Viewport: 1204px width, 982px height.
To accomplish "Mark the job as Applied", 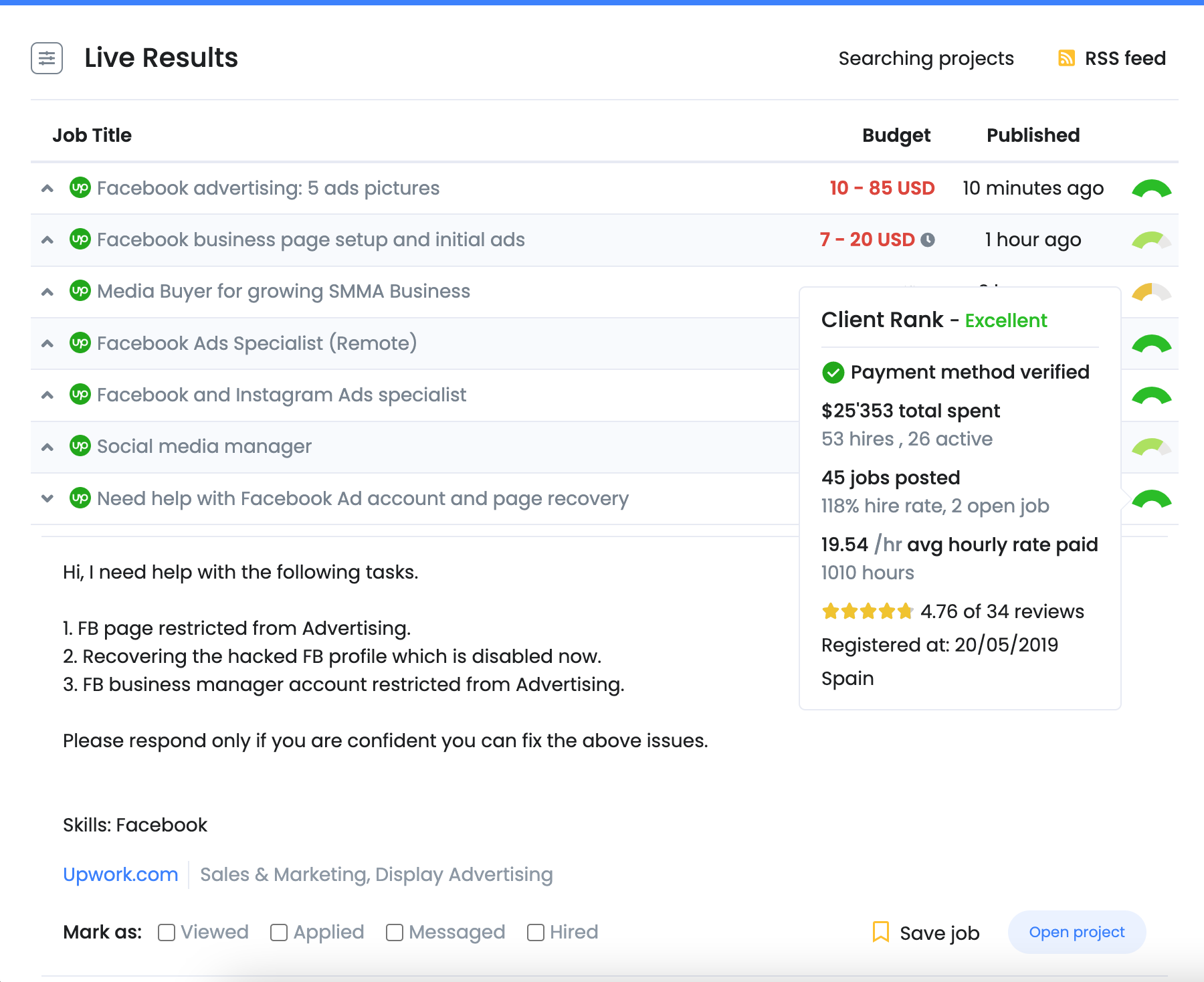I will point(279,932).
